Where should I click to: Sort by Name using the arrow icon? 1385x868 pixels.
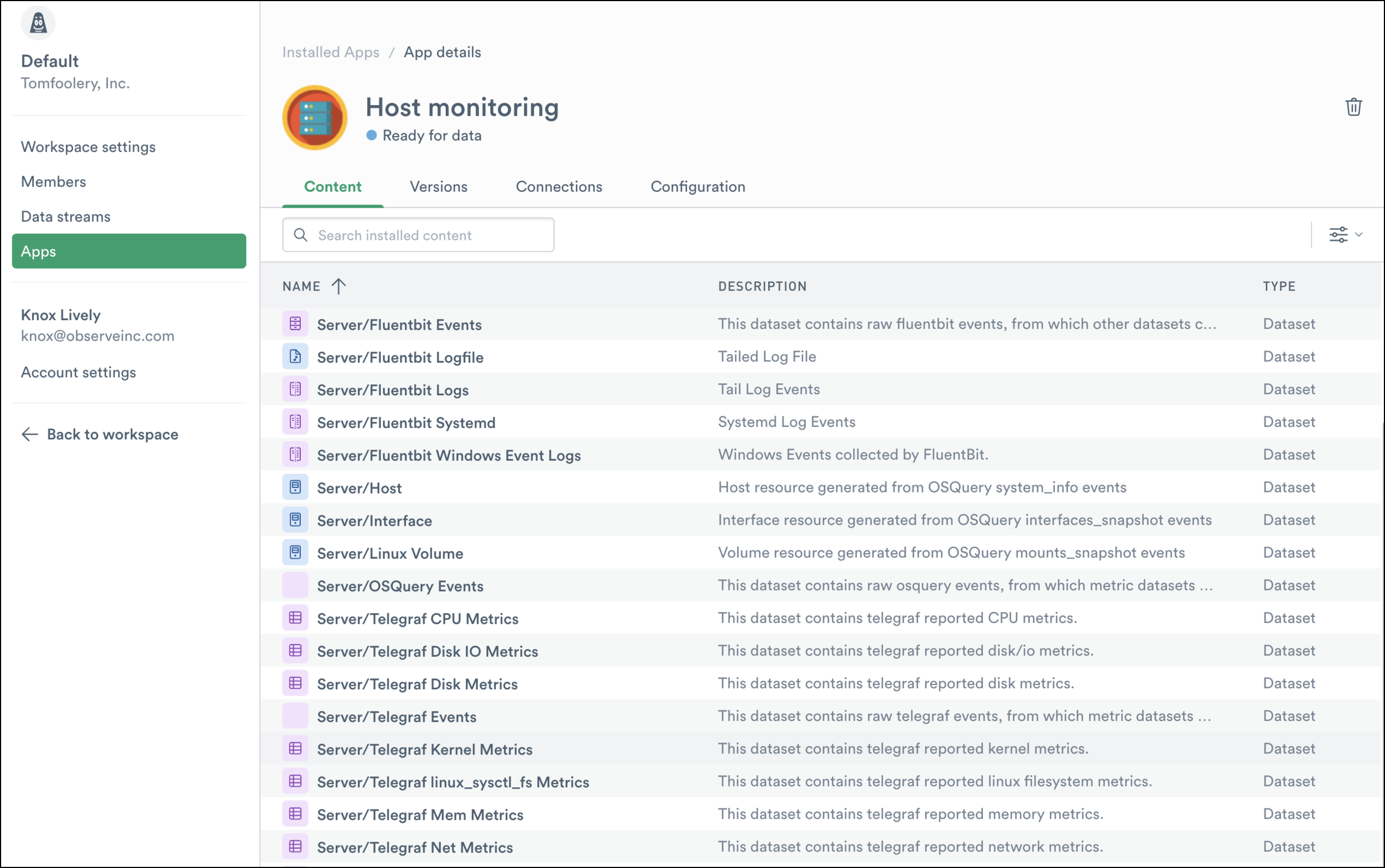tap(339, 286)
